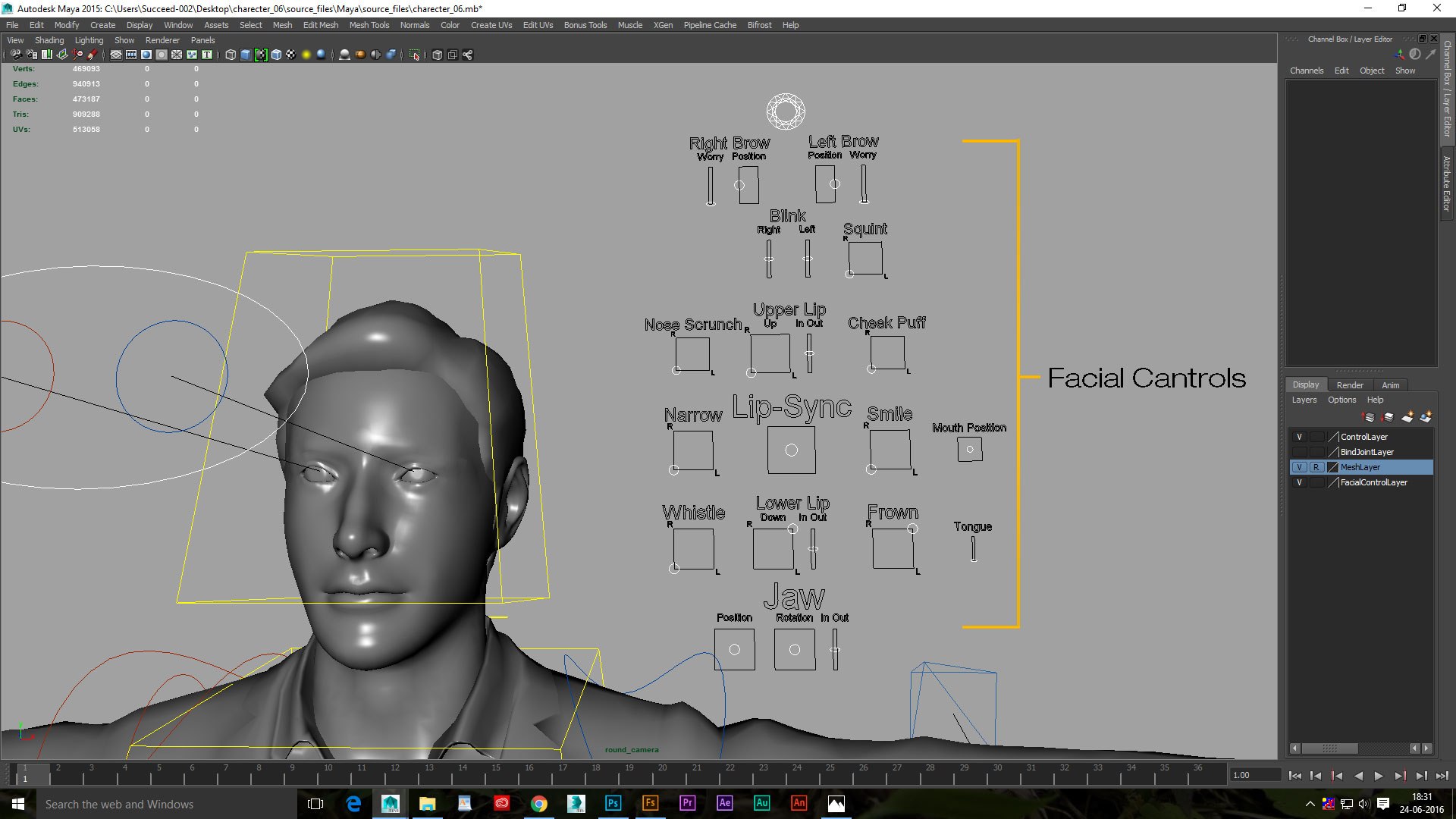Click move layer down icon in Layer Editor

click(x=1388, y=417)
